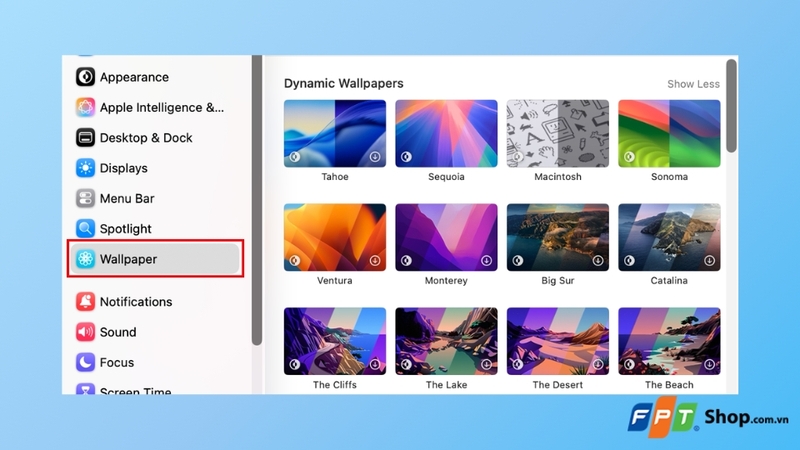
Task: Click the Focus moon icon
Action: pos(85,362)
